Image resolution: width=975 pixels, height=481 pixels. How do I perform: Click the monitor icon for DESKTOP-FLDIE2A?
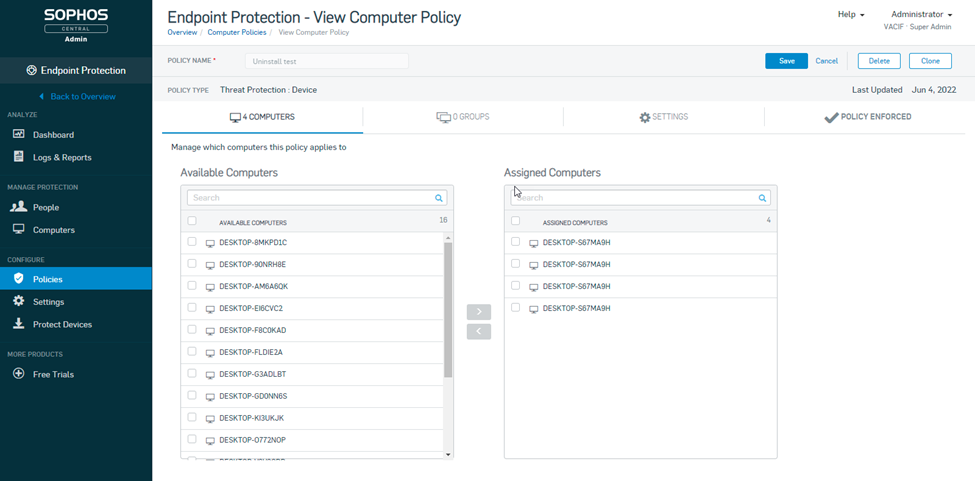click(210, 353)
